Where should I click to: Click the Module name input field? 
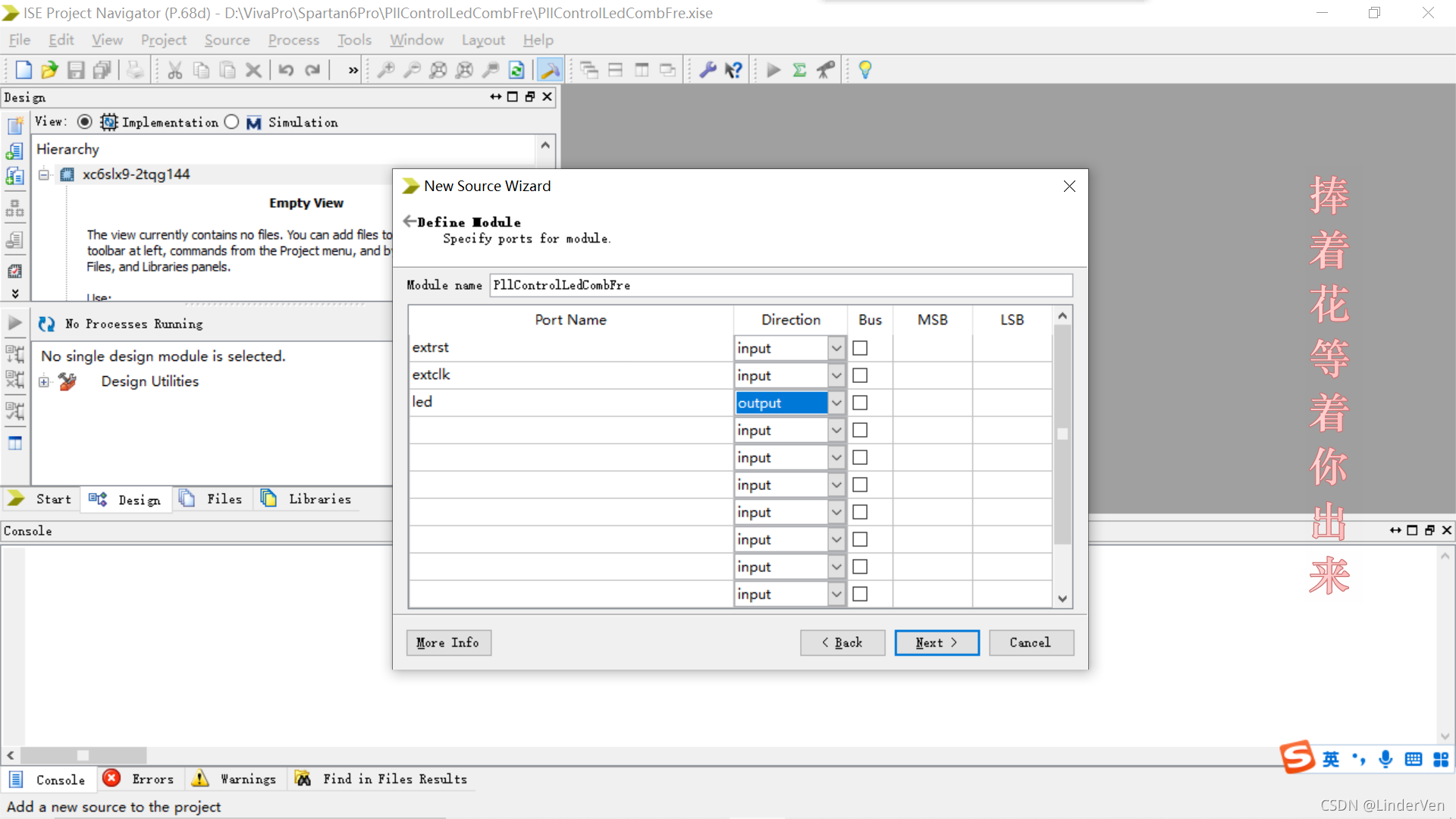click(x=780, y=285)
